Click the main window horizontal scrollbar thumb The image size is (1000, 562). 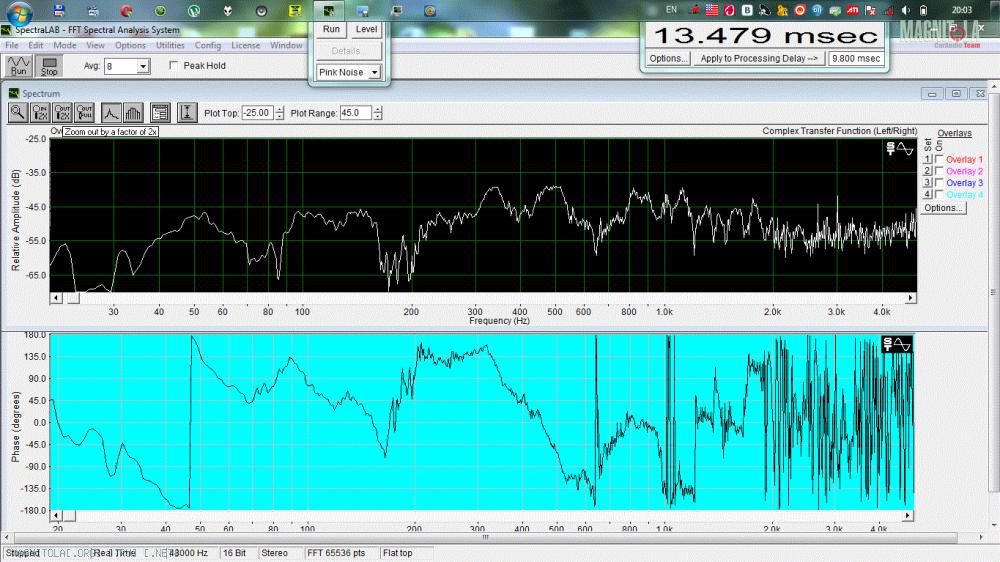(485, 537)
